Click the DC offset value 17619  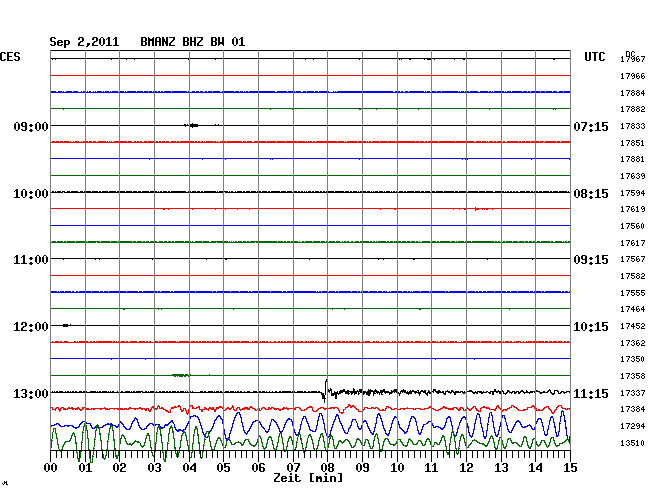[633, 209]
